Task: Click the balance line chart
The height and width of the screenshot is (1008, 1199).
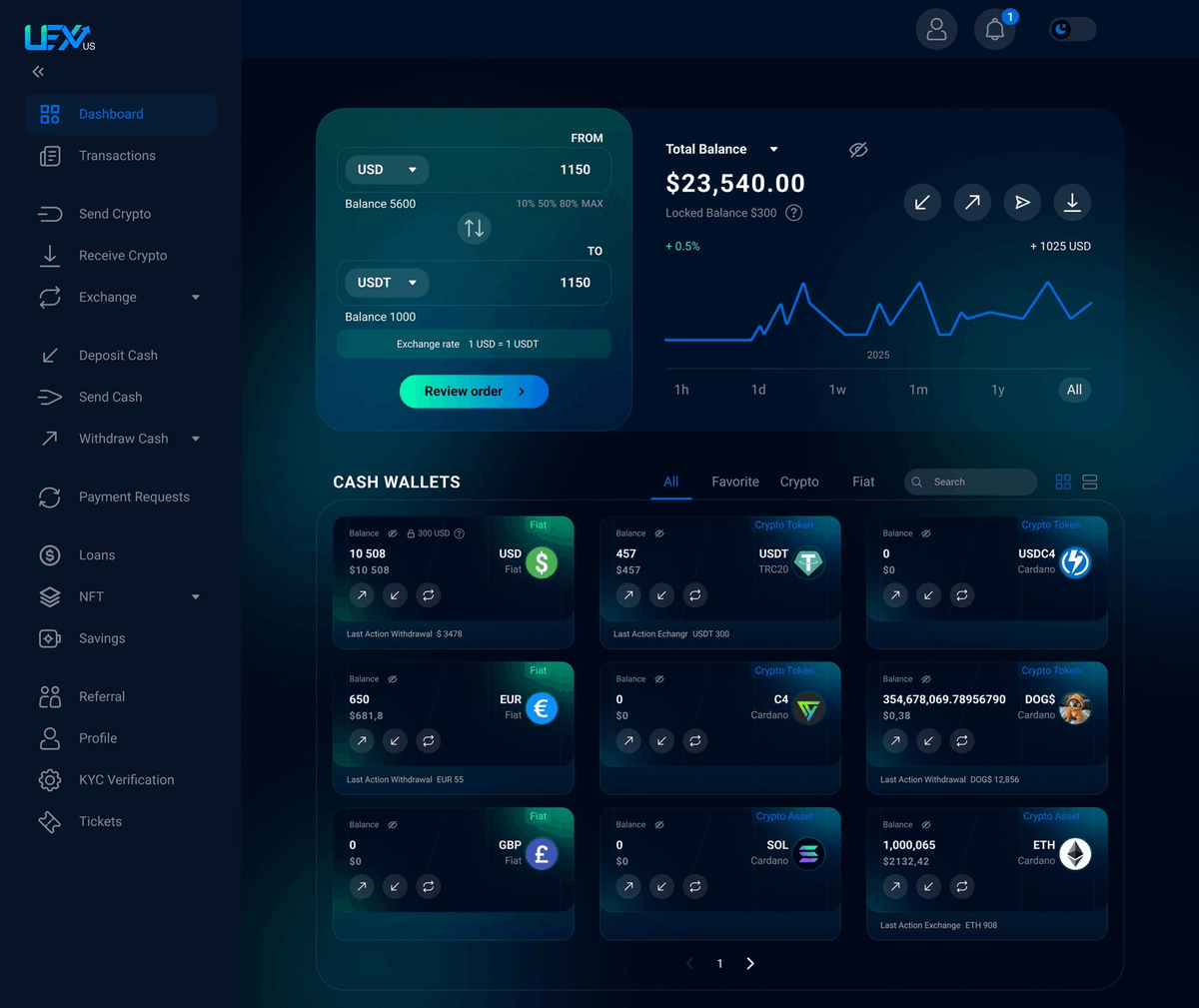Action: point(878,311)
